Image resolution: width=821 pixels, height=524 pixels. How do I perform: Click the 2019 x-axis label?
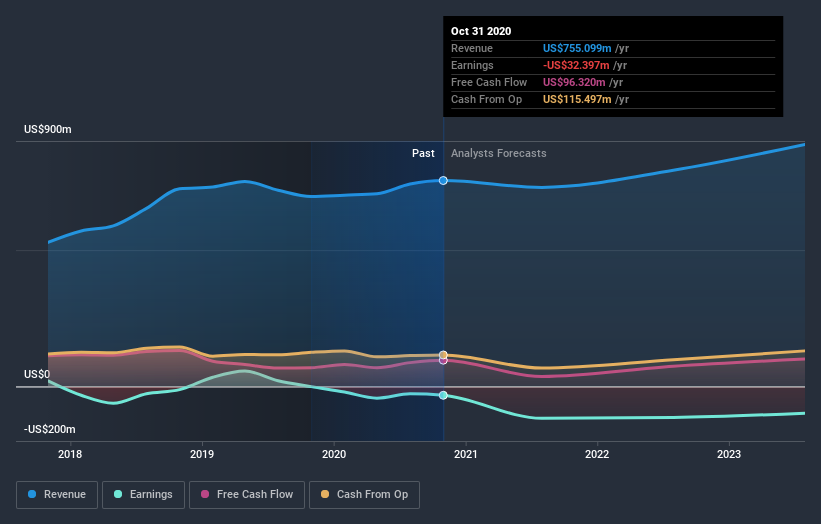(x=202, y=454)
